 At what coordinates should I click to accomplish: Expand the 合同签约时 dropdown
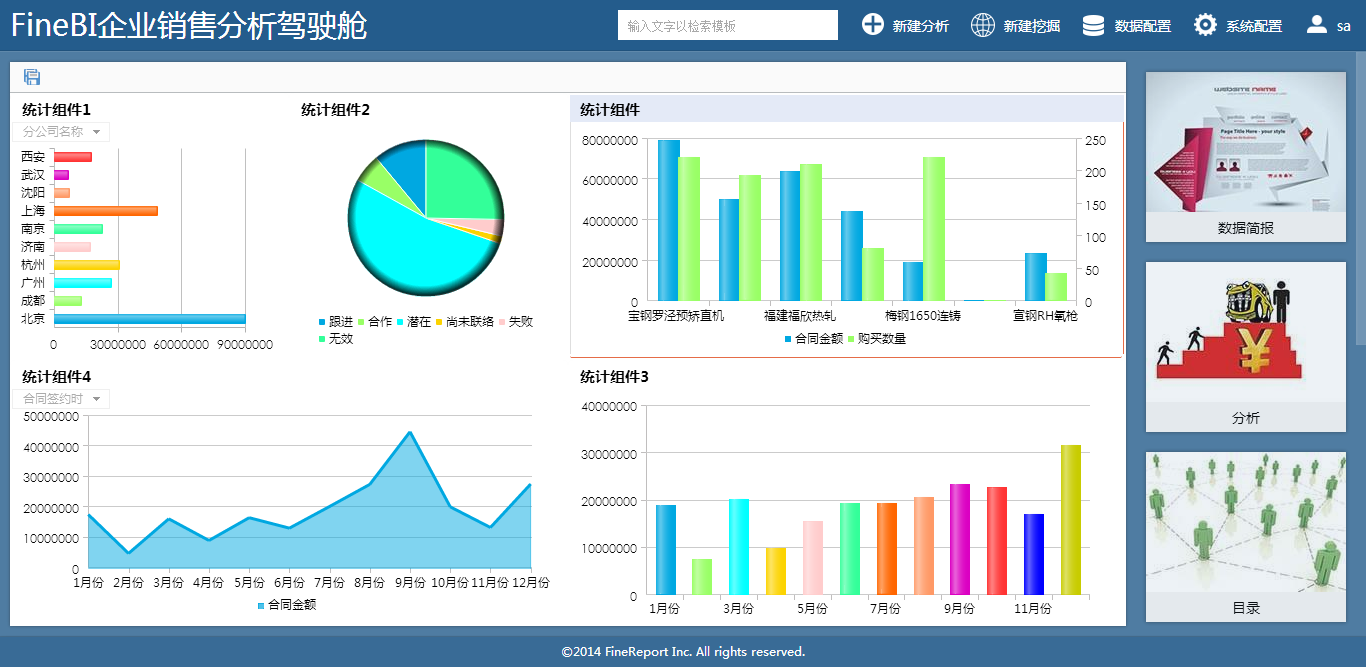click(63, 399)
